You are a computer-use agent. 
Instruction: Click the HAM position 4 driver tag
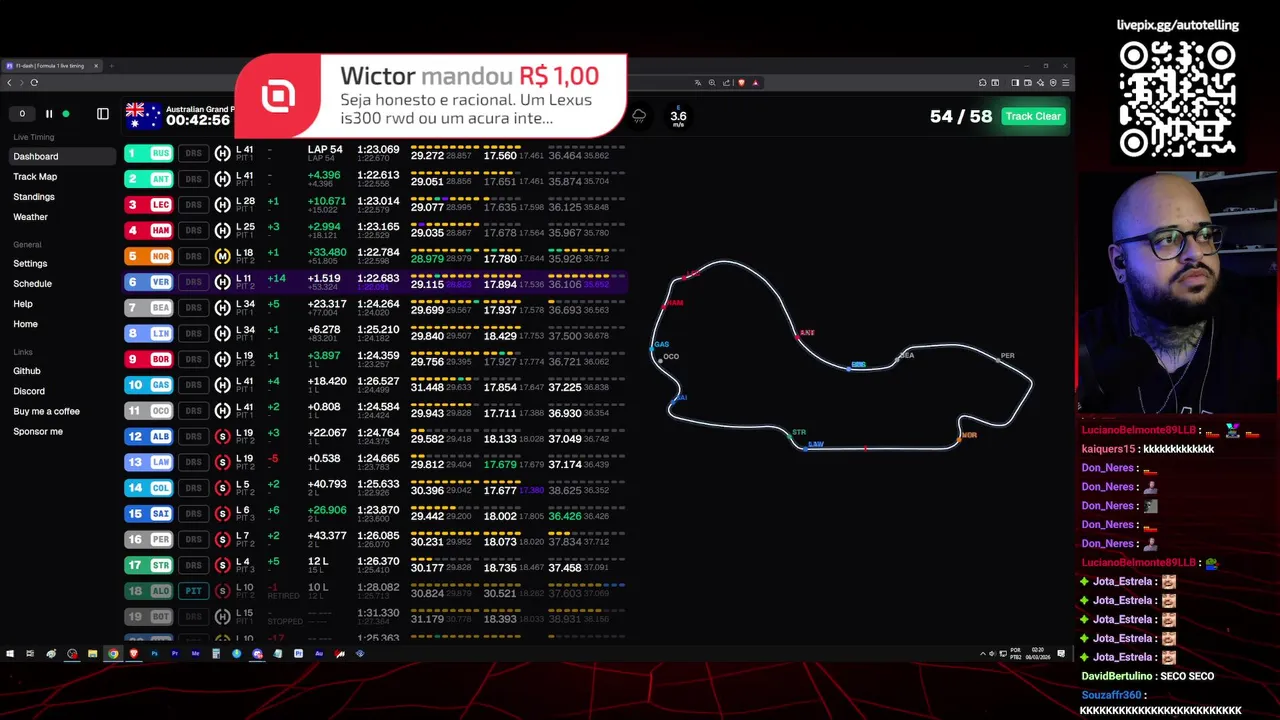tap(149, 230)
